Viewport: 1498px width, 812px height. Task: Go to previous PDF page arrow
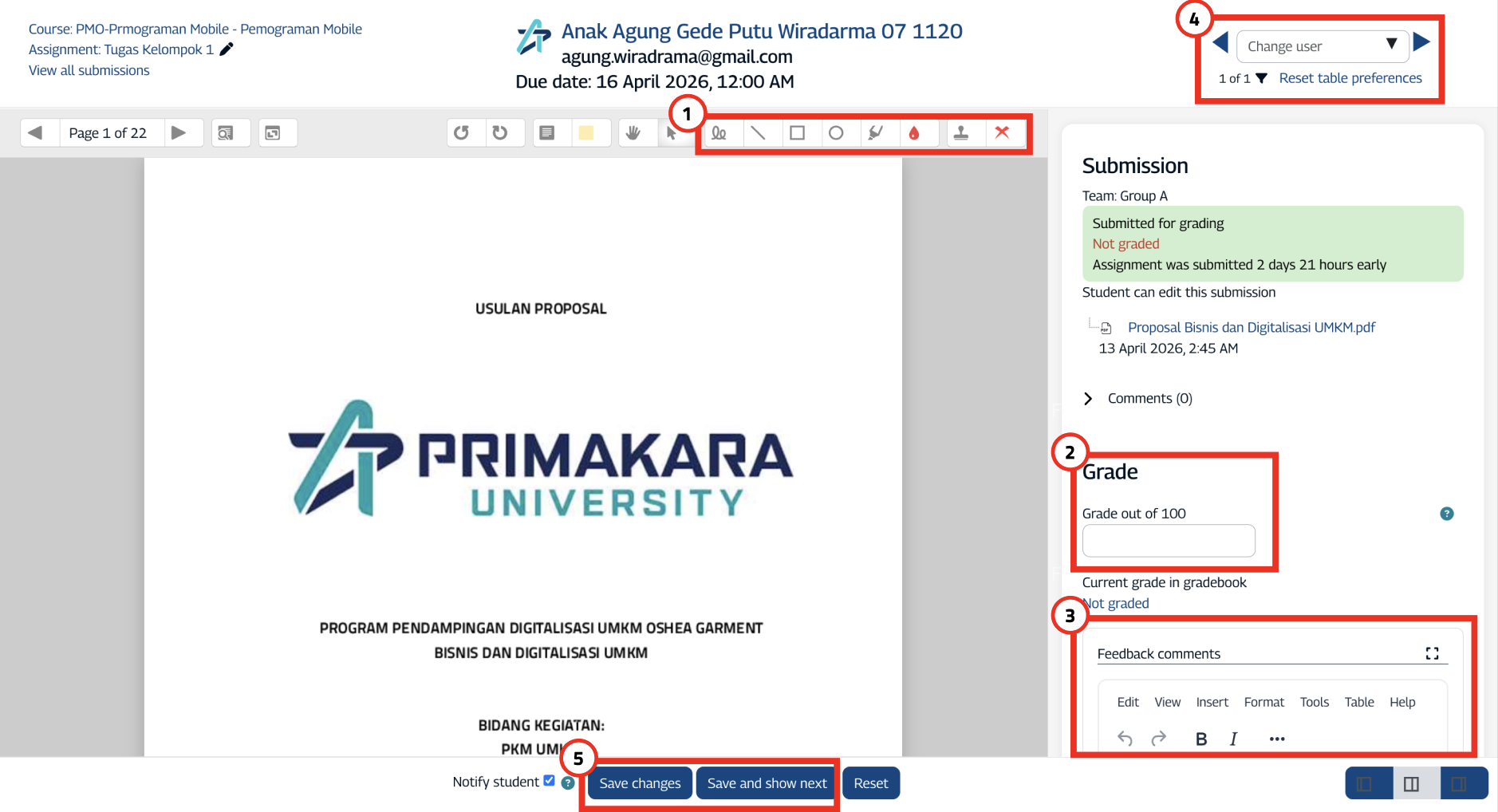(x=36, y=132)
